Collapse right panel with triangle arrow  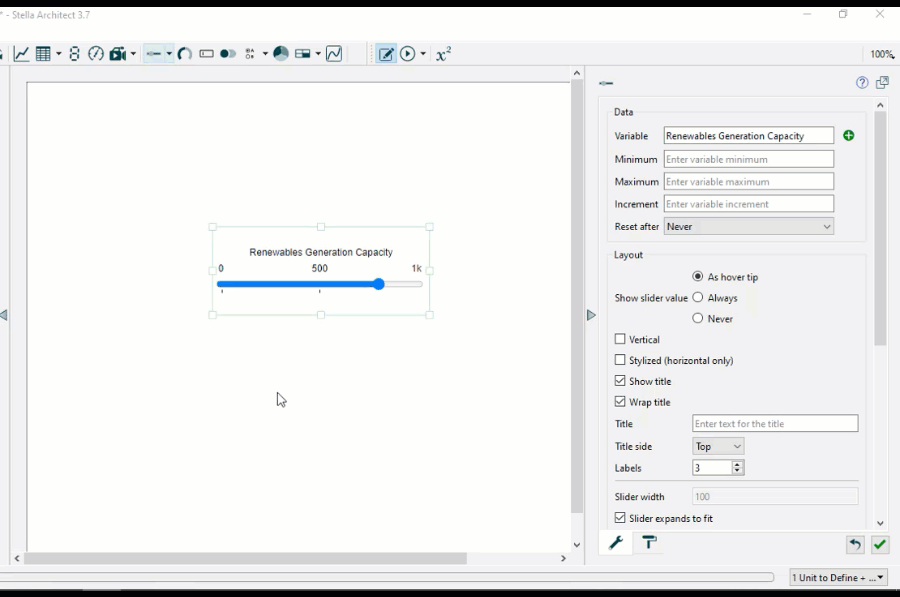pyautogui.click(x=591, y=315)
